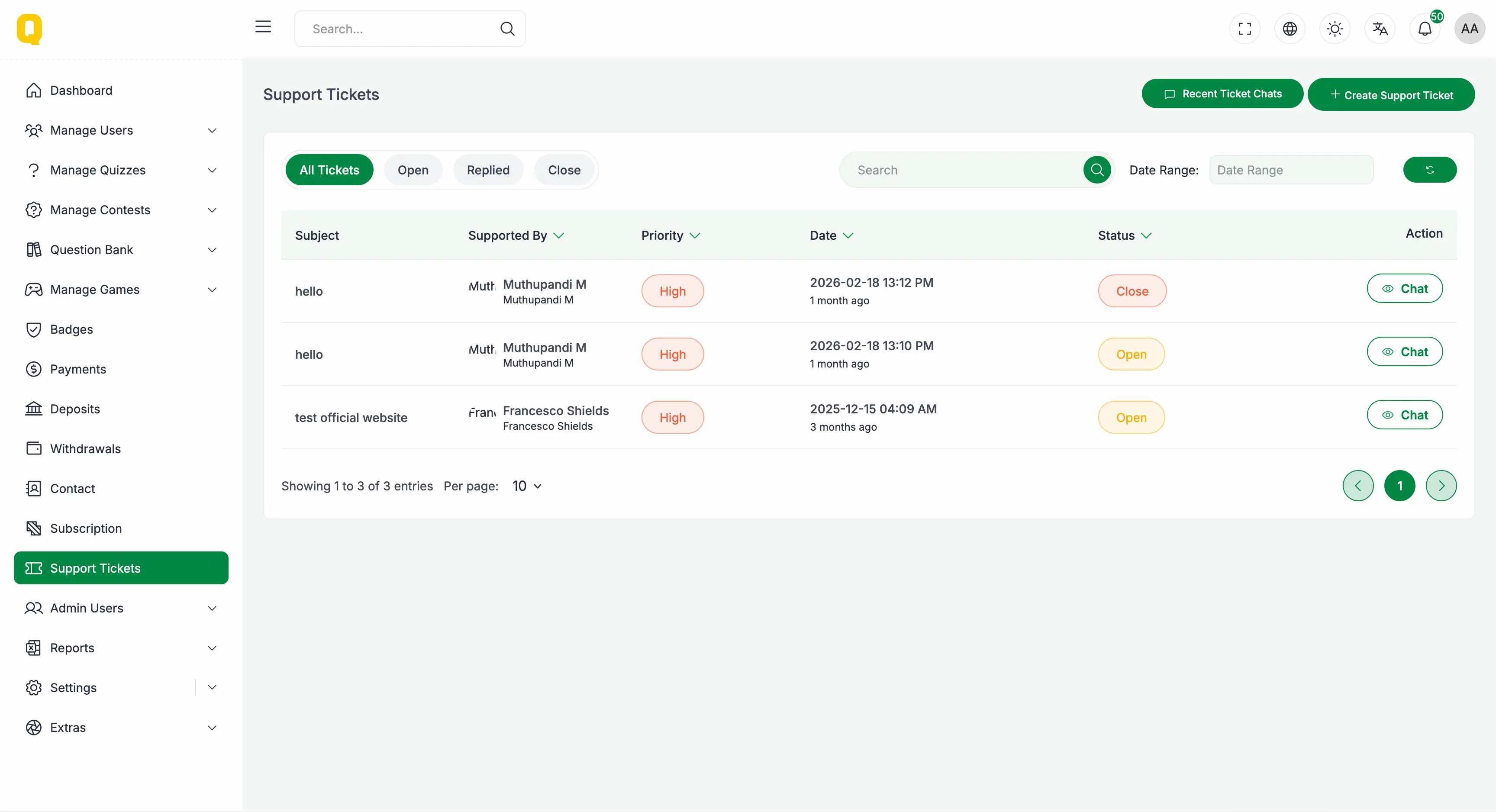This screenshot has width=1496, height=812.
Task: Go to next page arrow
Action: coord(1441,486)
